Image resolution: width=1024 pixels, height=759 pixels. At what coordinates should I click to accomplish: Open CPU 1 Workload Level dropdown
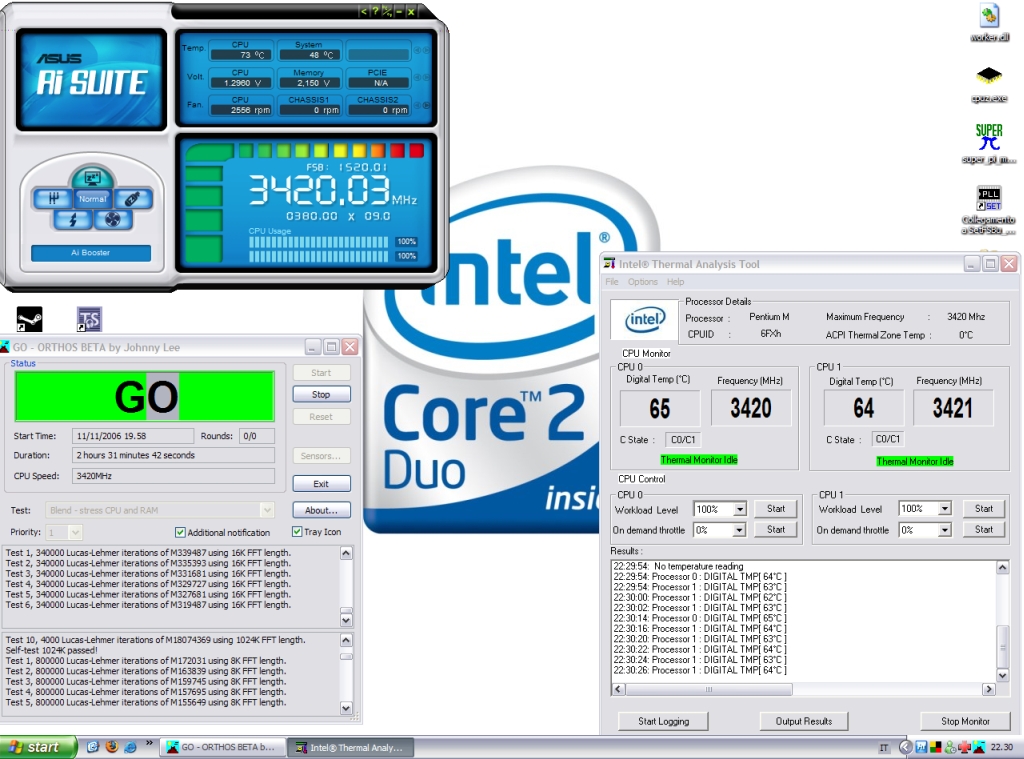click(944, 509)
